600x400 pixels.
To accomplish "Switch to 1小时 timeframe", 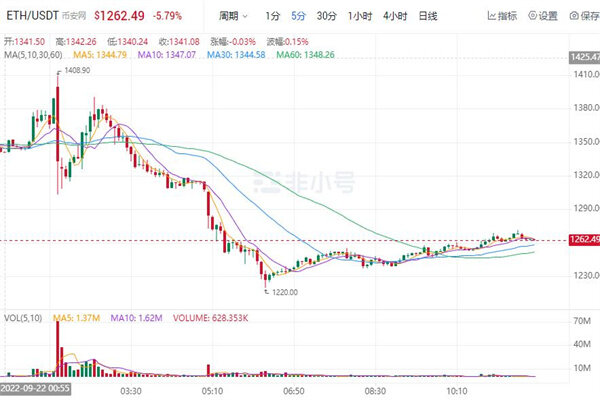I will click(359, 16).
